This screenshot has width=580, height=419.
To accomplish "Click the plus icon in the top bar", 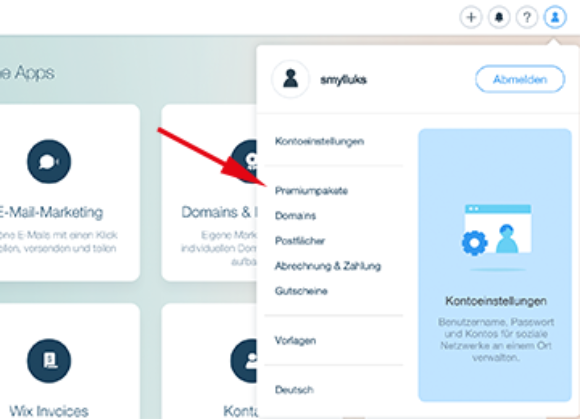I will click(471, 17).
